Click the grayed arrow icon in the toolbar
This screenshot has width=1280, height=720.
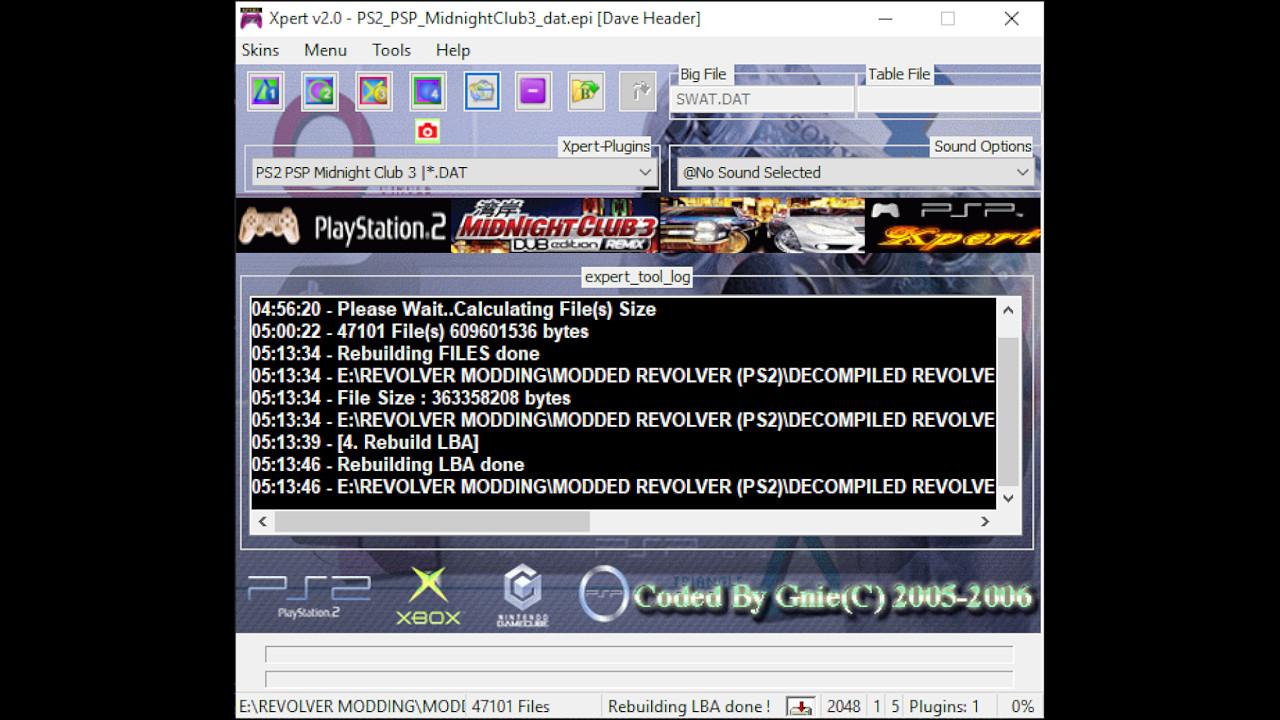coord(638,91)
